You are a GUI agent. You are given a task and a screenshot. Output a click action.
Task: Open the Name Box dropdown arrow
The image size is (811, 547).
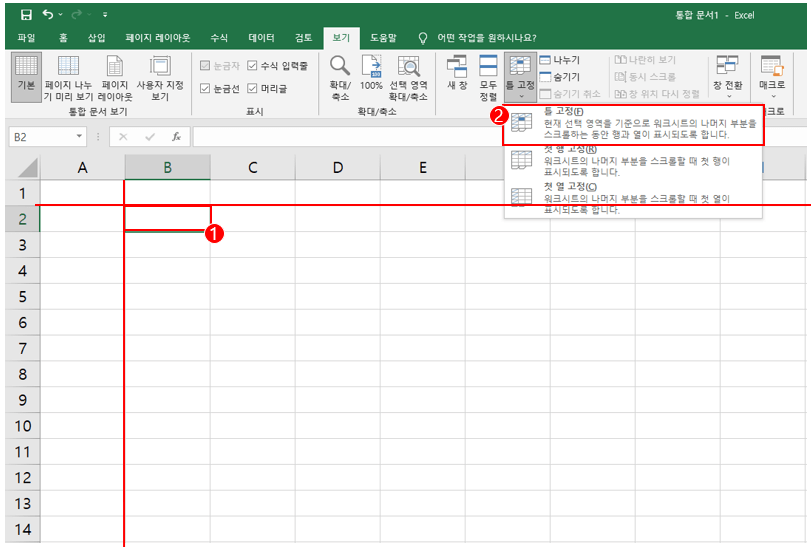[x=79, y=136]
